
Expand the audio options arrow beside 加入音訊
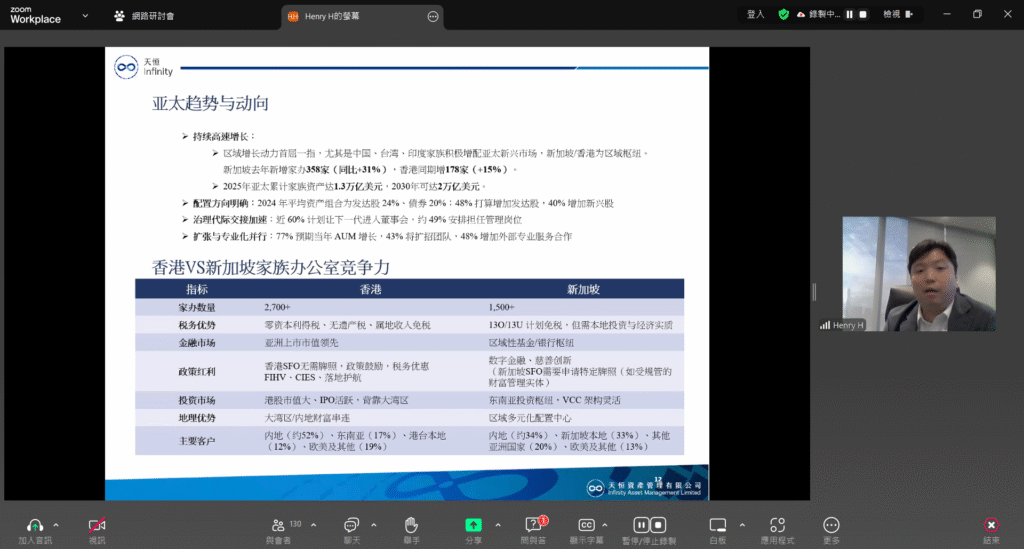tap(56, 524)
